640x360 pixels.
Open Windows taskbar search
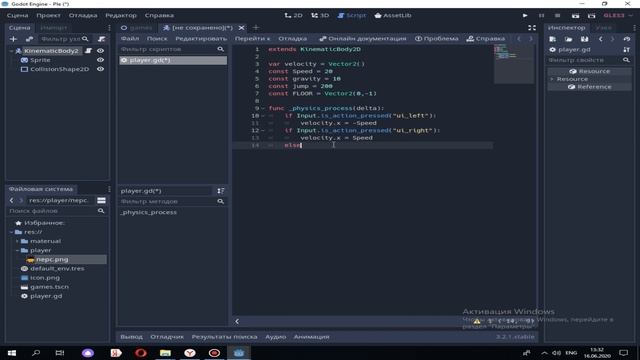click(x=36, y=353)
